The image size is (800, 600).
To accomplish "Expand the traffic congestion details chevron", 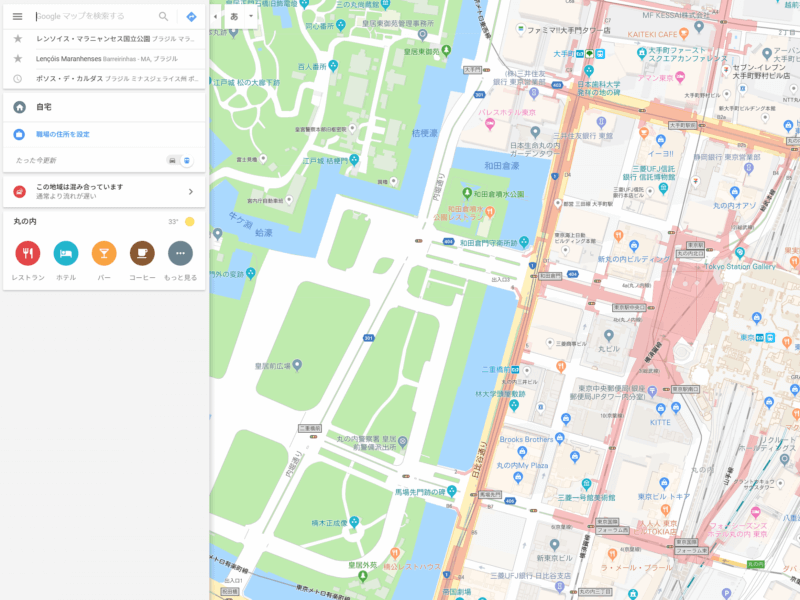I will [190, 191].
